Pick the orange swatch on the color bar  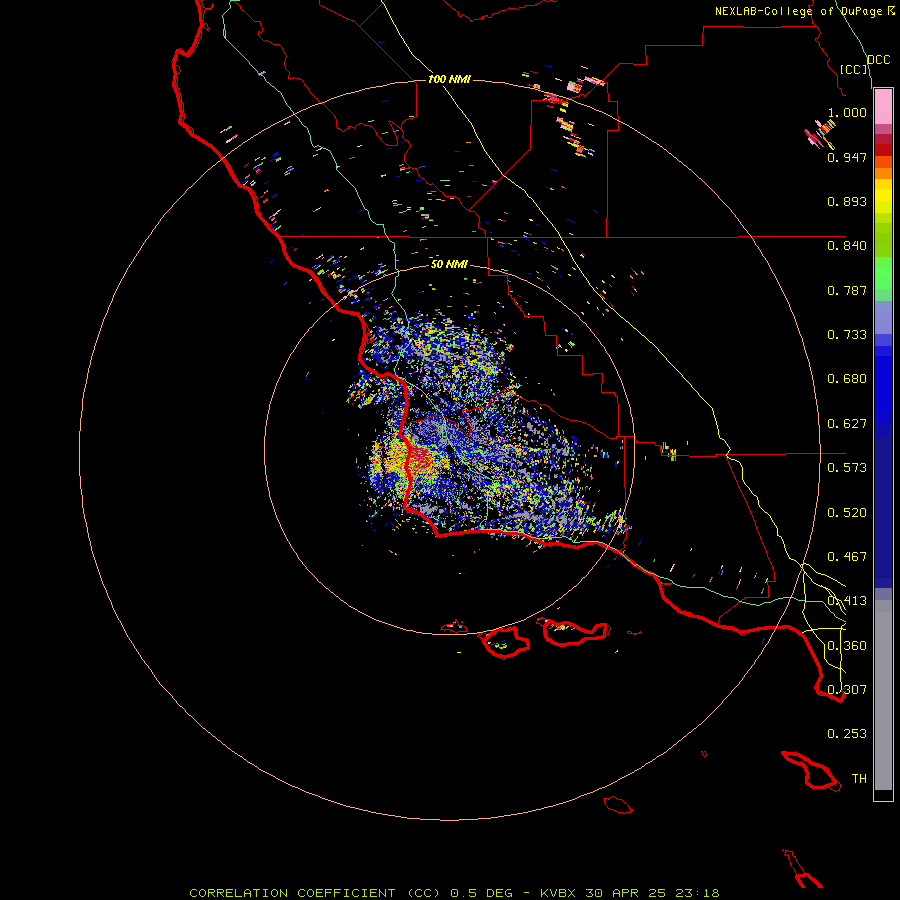tap(883, 173)
